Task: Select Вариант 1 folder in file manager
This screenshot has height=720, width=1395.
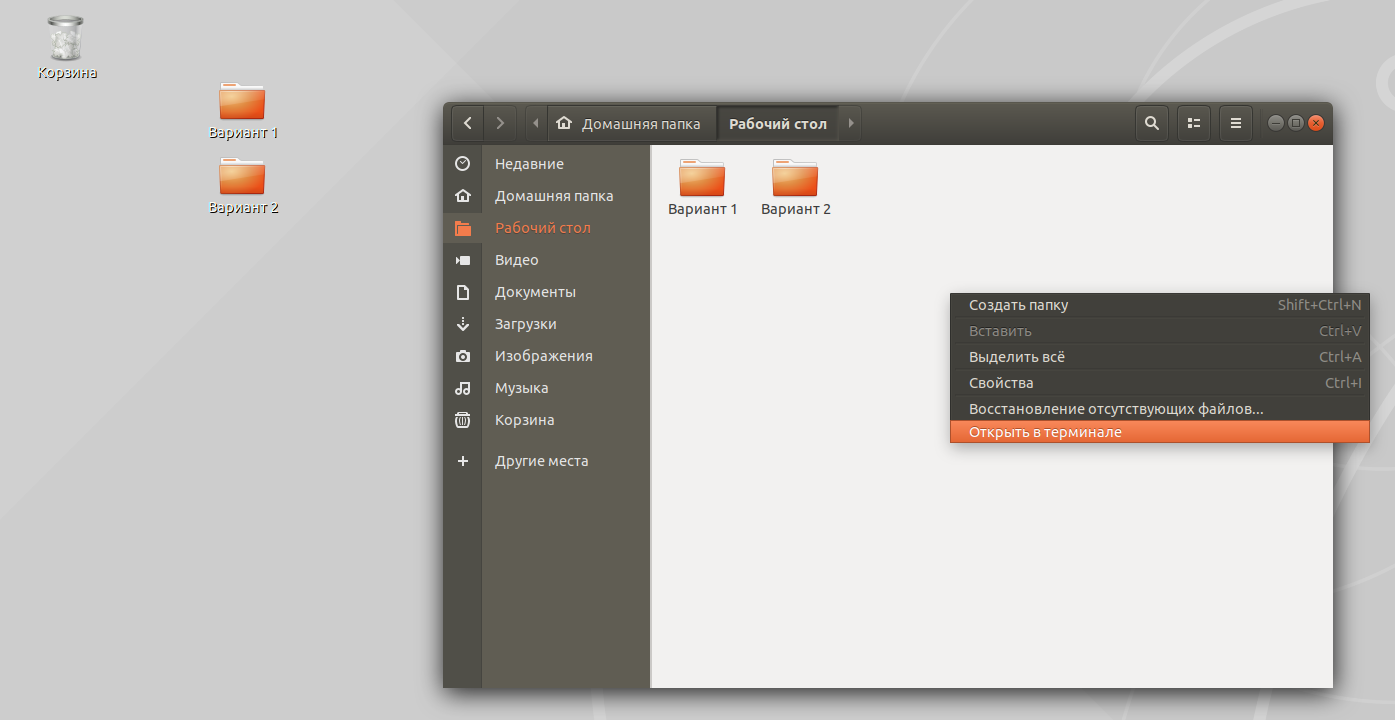Action: 702,177
